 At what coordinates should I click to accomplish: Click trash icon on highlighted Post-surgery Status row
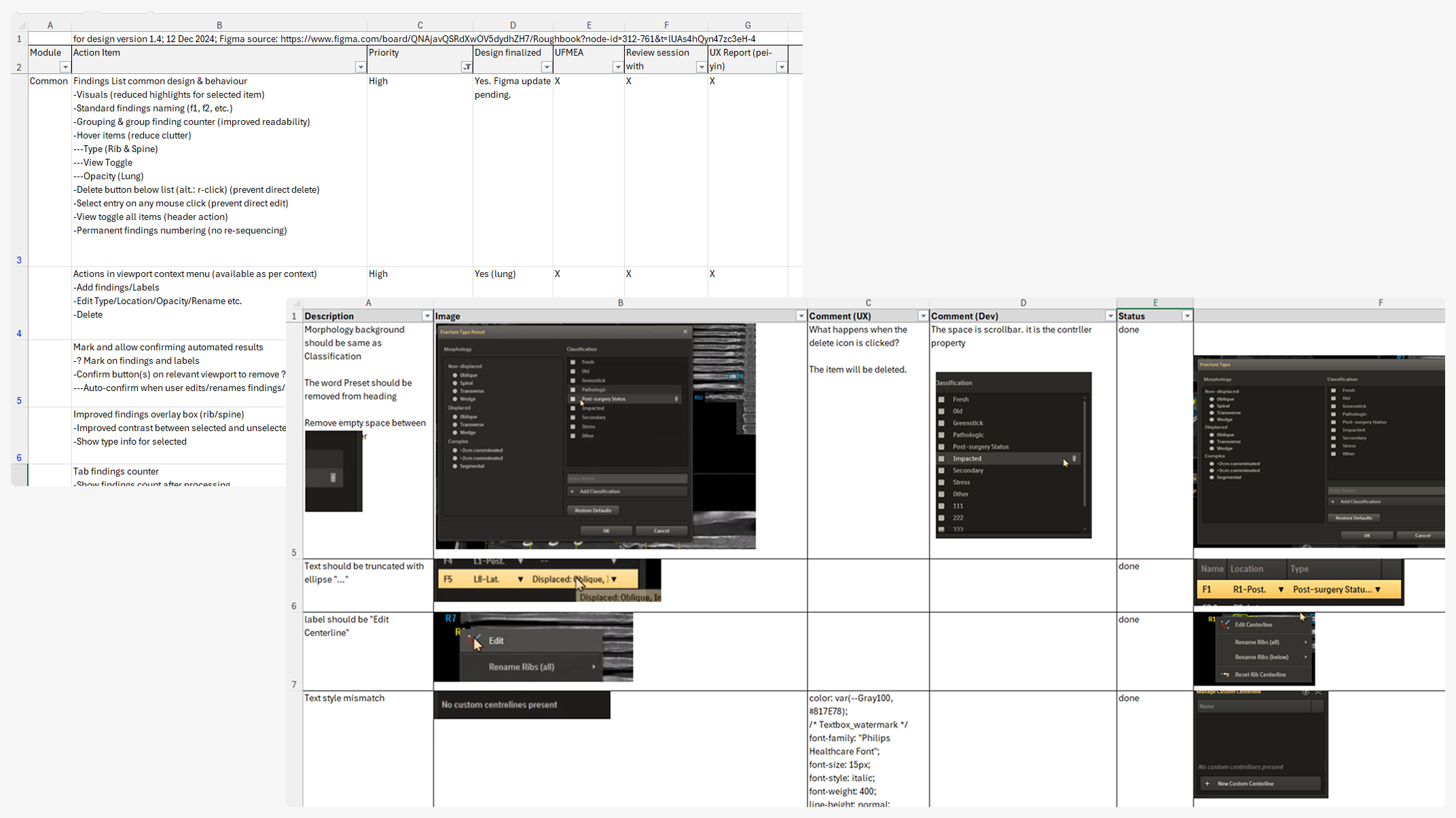(x=676, y=399)
